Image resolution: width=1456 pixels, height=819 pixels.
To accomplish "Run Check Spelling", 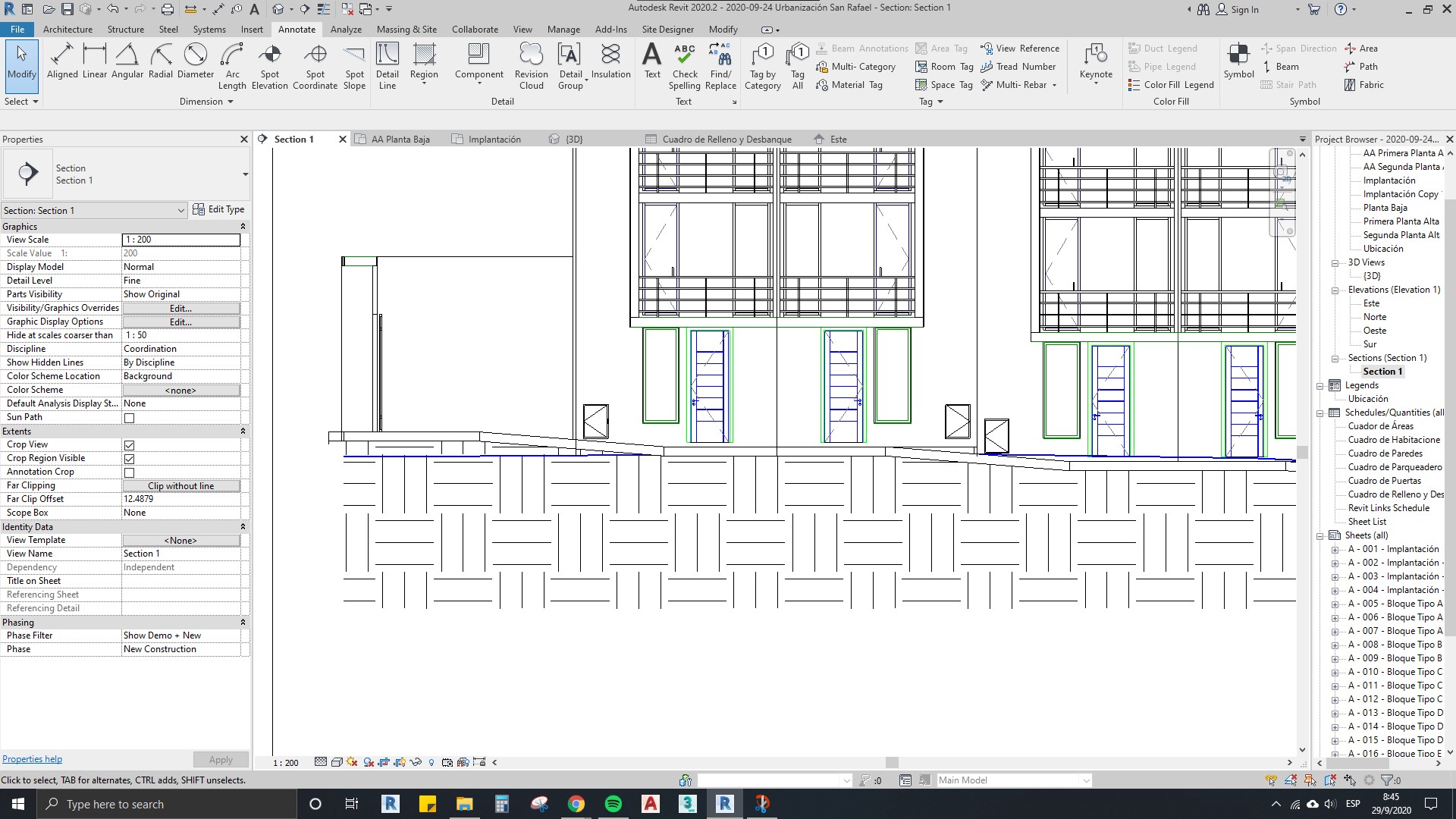I will coord(685,64).
